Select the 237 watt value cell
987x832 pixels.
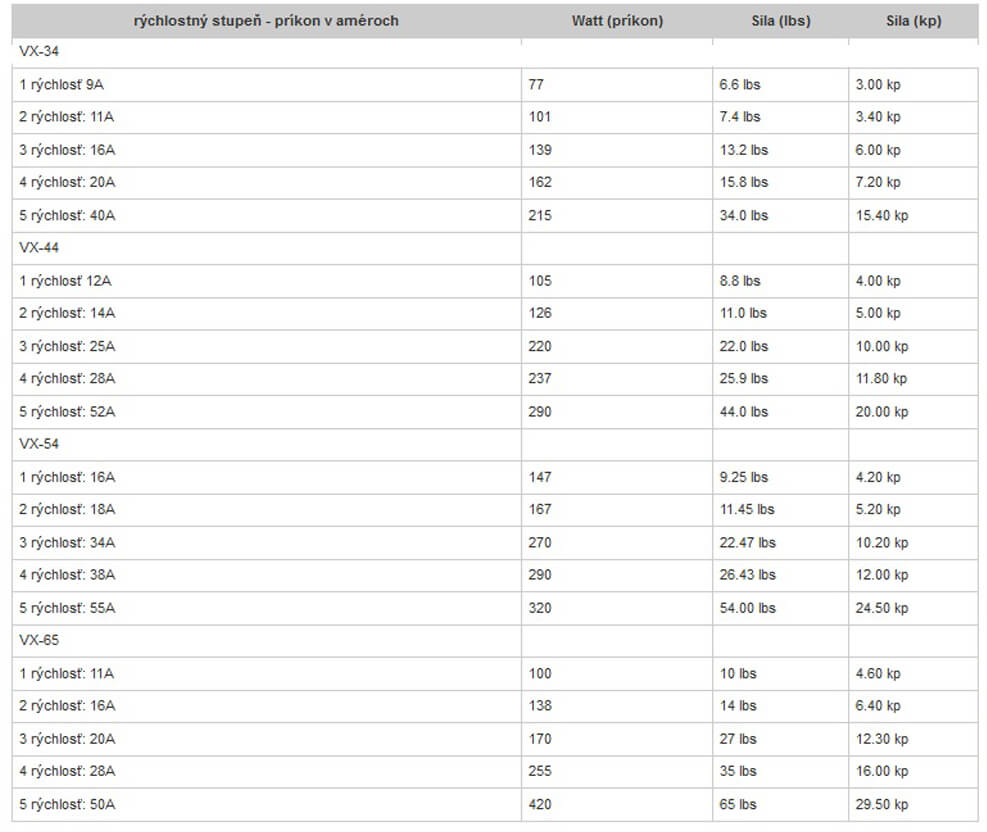click(x=540, y=378)
